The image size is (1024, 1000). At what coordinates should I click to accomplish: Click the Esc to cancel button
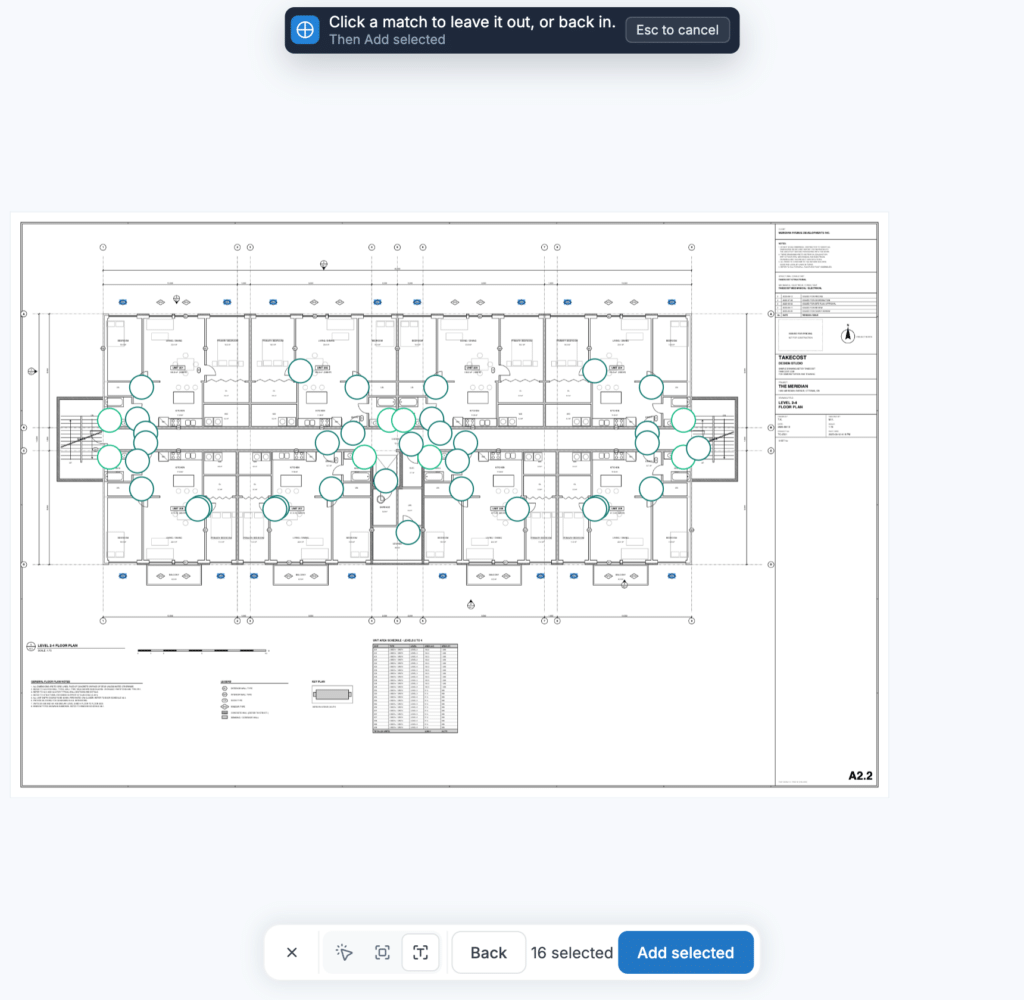pyautogui.click(x=677, y=30)
